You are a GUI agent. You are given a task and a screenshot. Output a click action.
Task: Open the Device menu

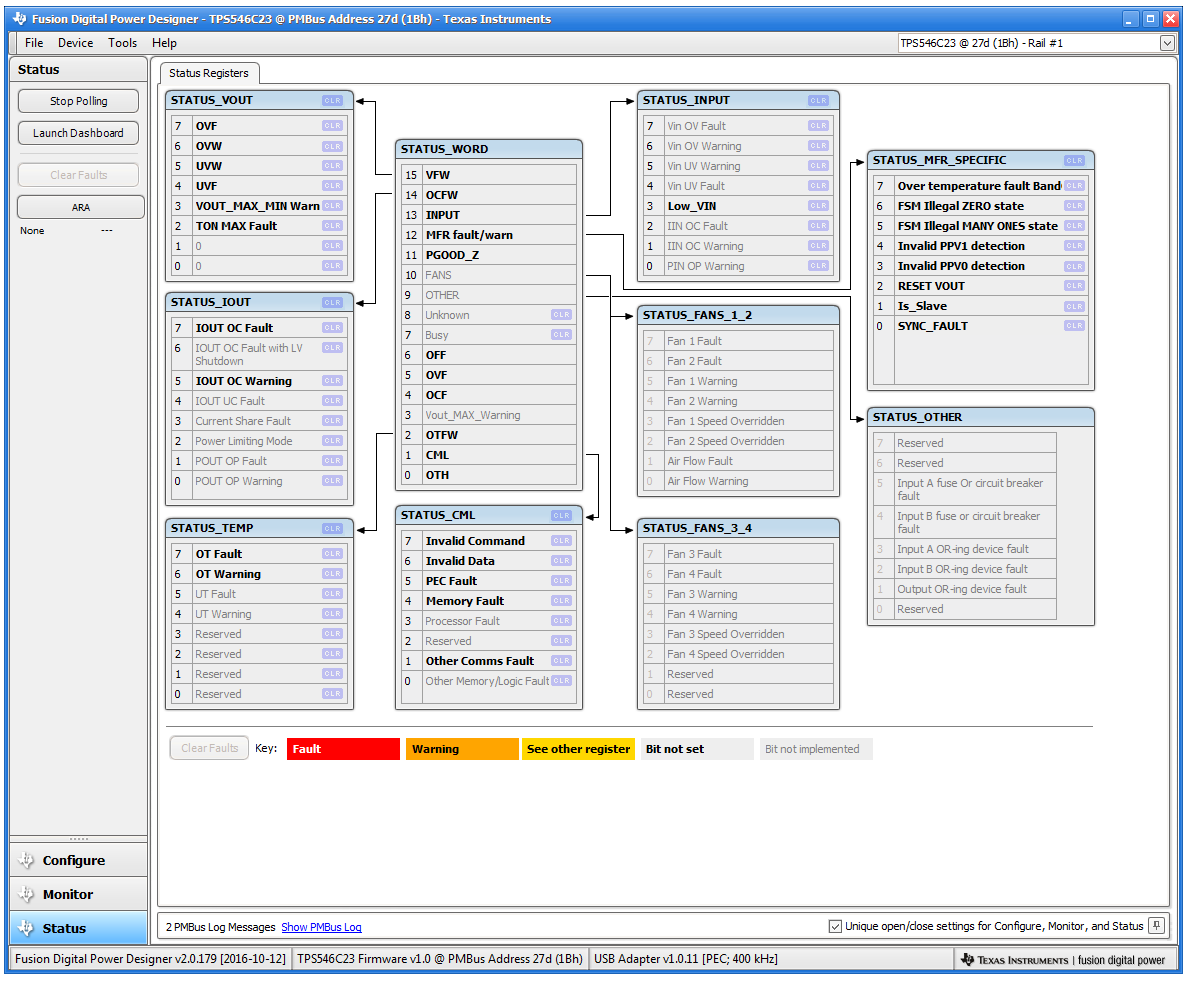(75, 42)
